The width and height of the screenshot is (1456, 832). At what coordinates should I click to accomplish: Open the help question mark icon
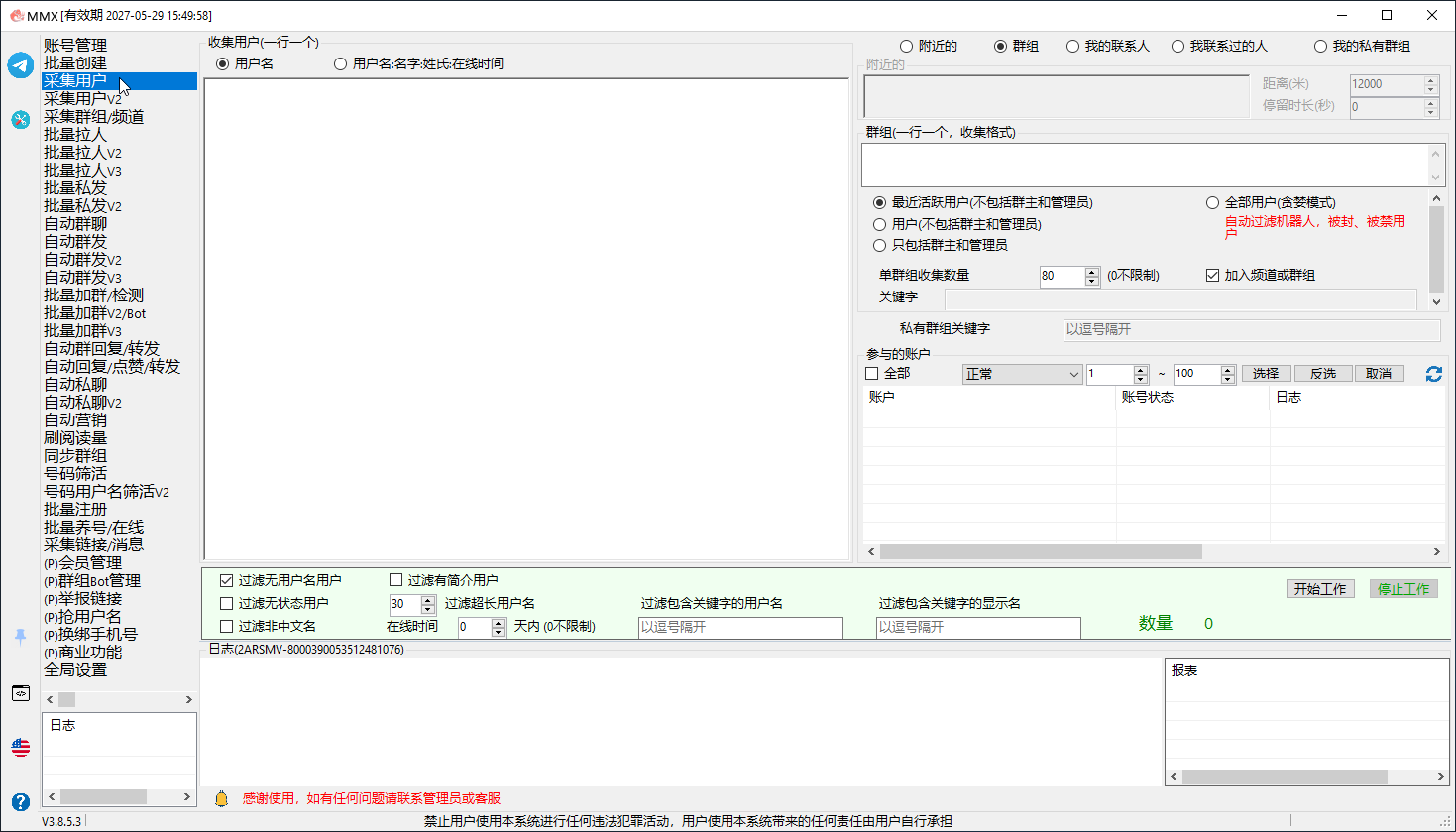pos(21,801)
